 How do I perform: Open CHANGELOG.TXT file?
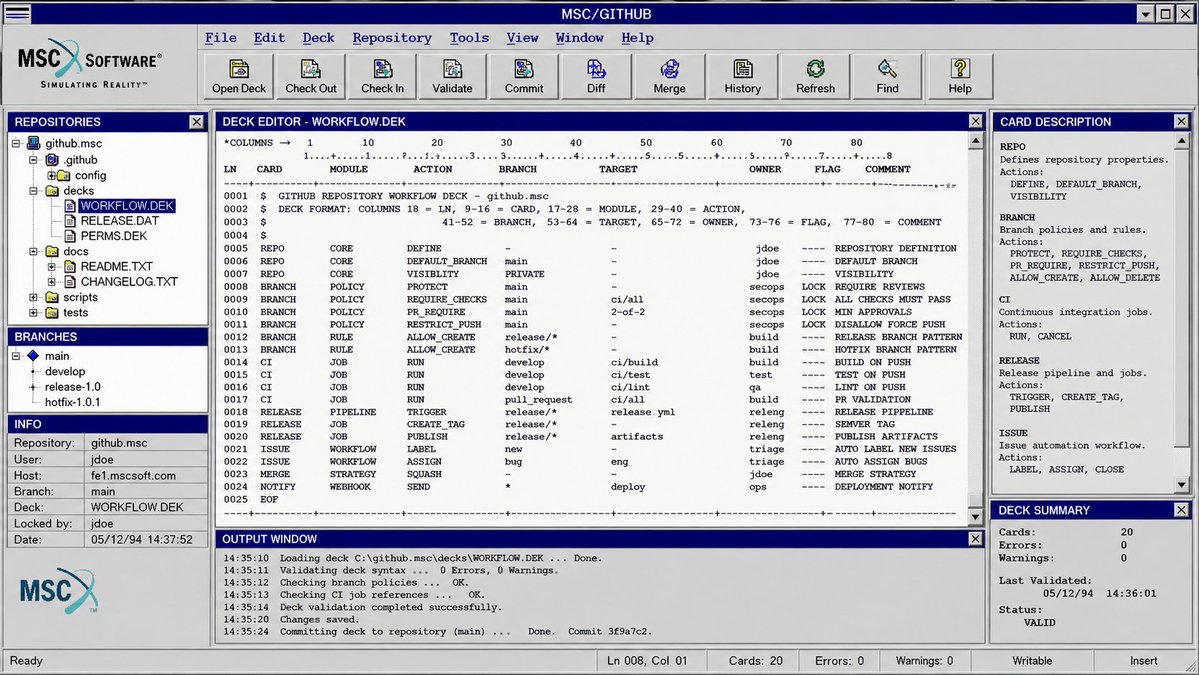pyautogui.click(x=128, y=281)
